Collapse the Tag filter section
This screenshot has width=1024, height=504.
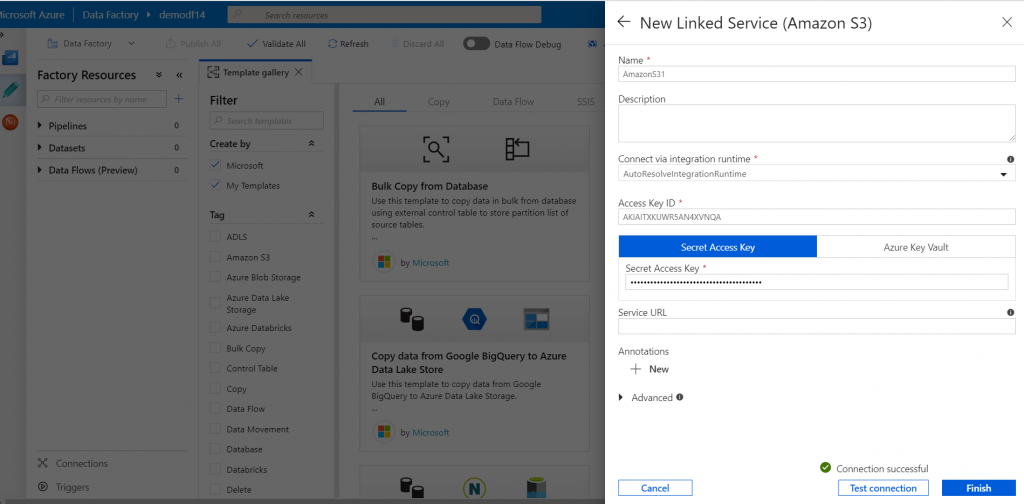[312, 215]
